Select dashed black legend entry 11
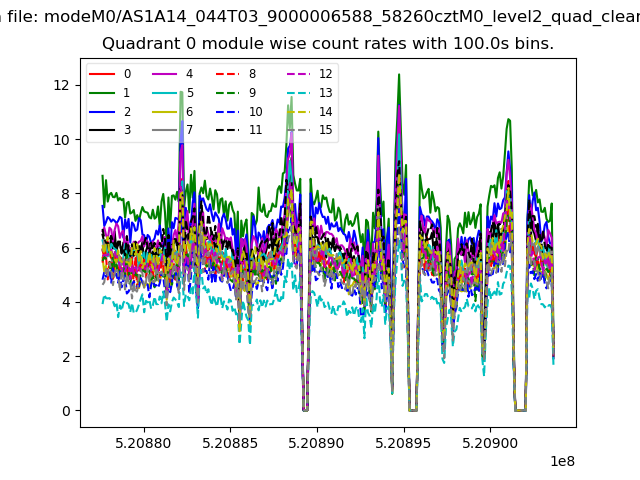The height and width of the screenshot is (480, 640). pyautogui.click(x=239, y=130)
